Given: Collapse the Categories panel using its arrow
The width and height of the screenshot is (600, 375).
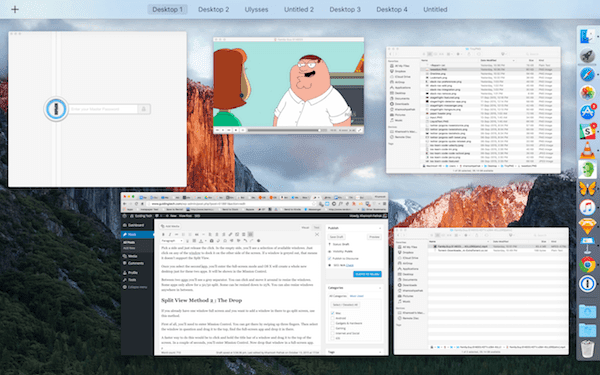Looking at the screenshot, I should coord(380,288).
